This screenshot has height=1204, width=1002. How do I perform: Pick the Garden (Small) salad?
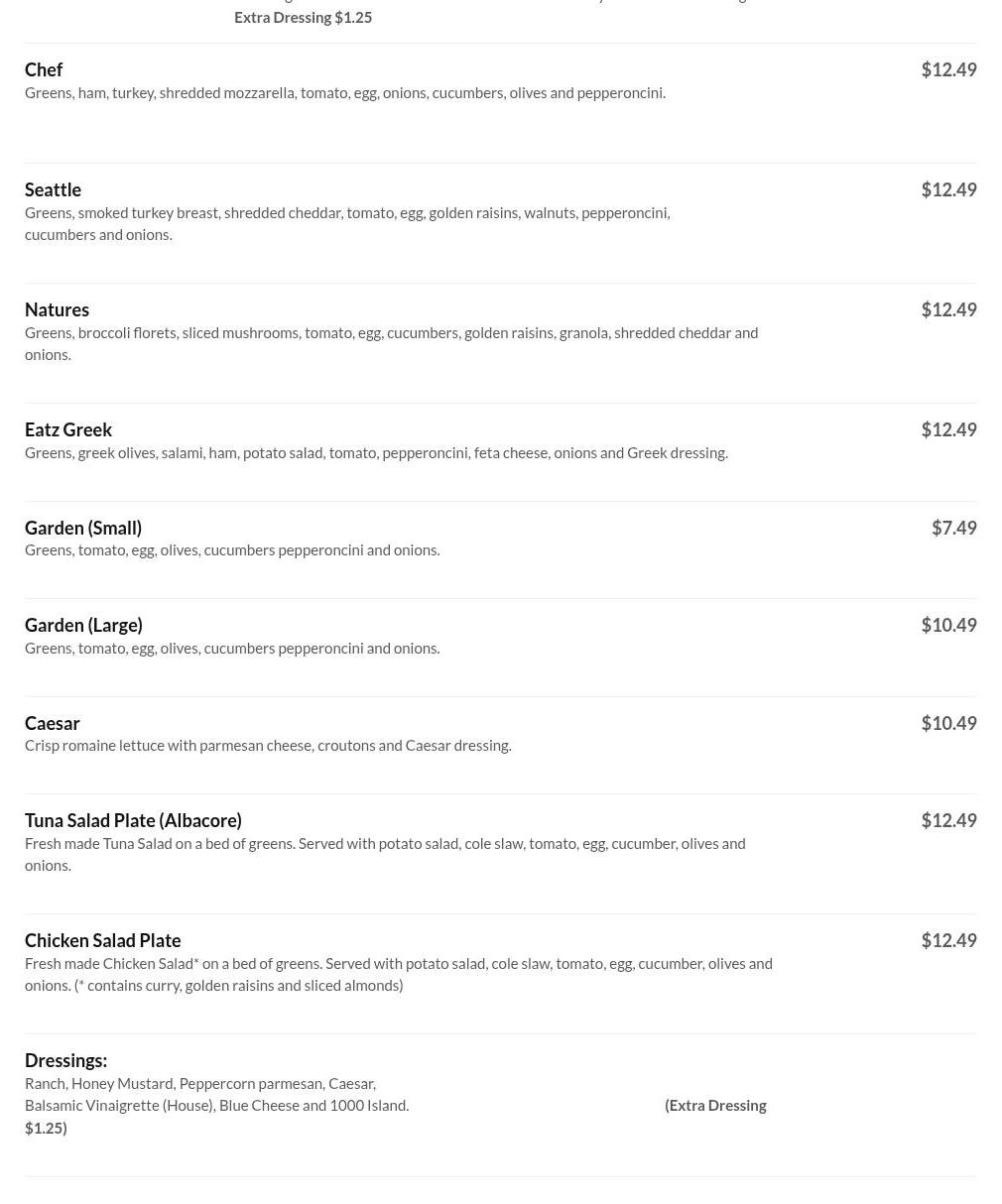[x=83, y=528]
